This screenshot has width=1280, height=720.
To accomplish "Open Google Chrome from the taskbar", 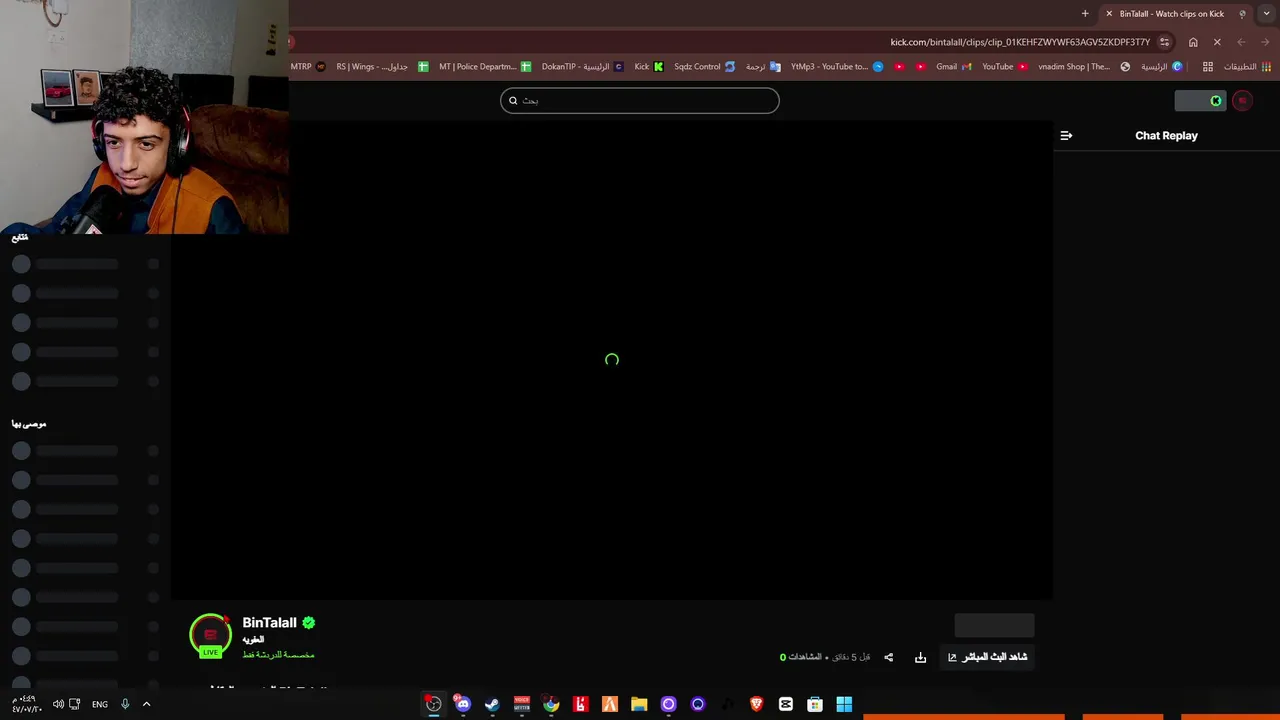I will pyautogui.click(x=551, y=704).
